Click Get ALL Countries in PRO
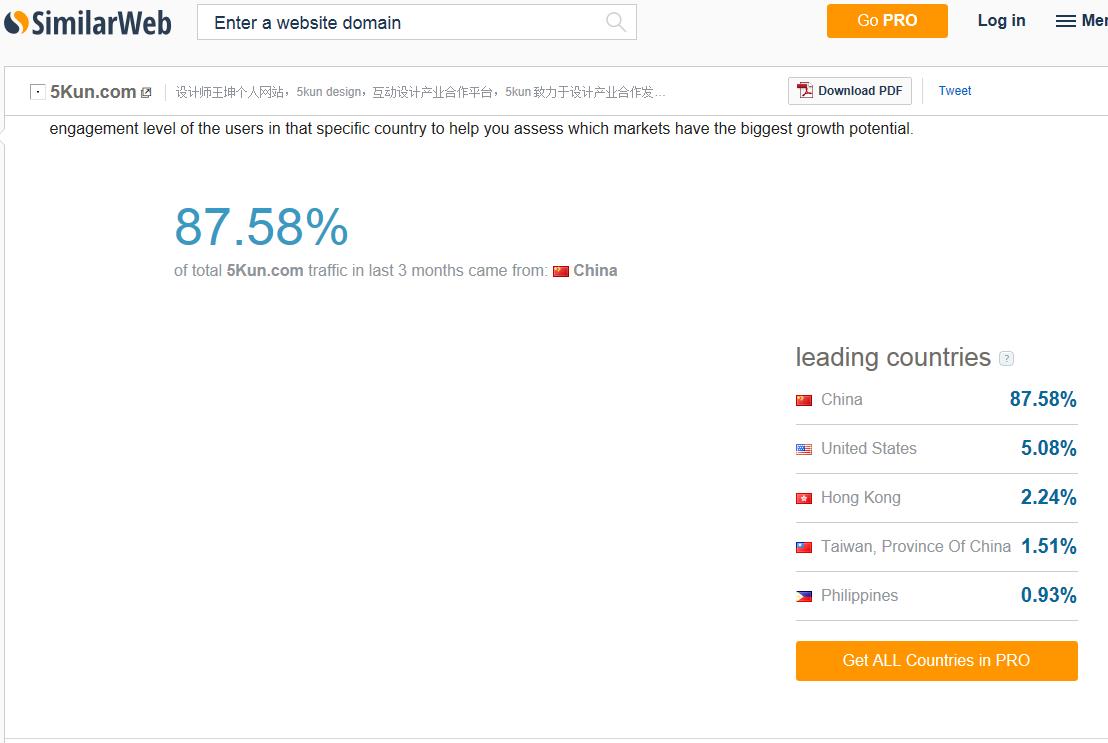Screen dimensions: 1108x743 pyautogui.click(x=936, y=660)
